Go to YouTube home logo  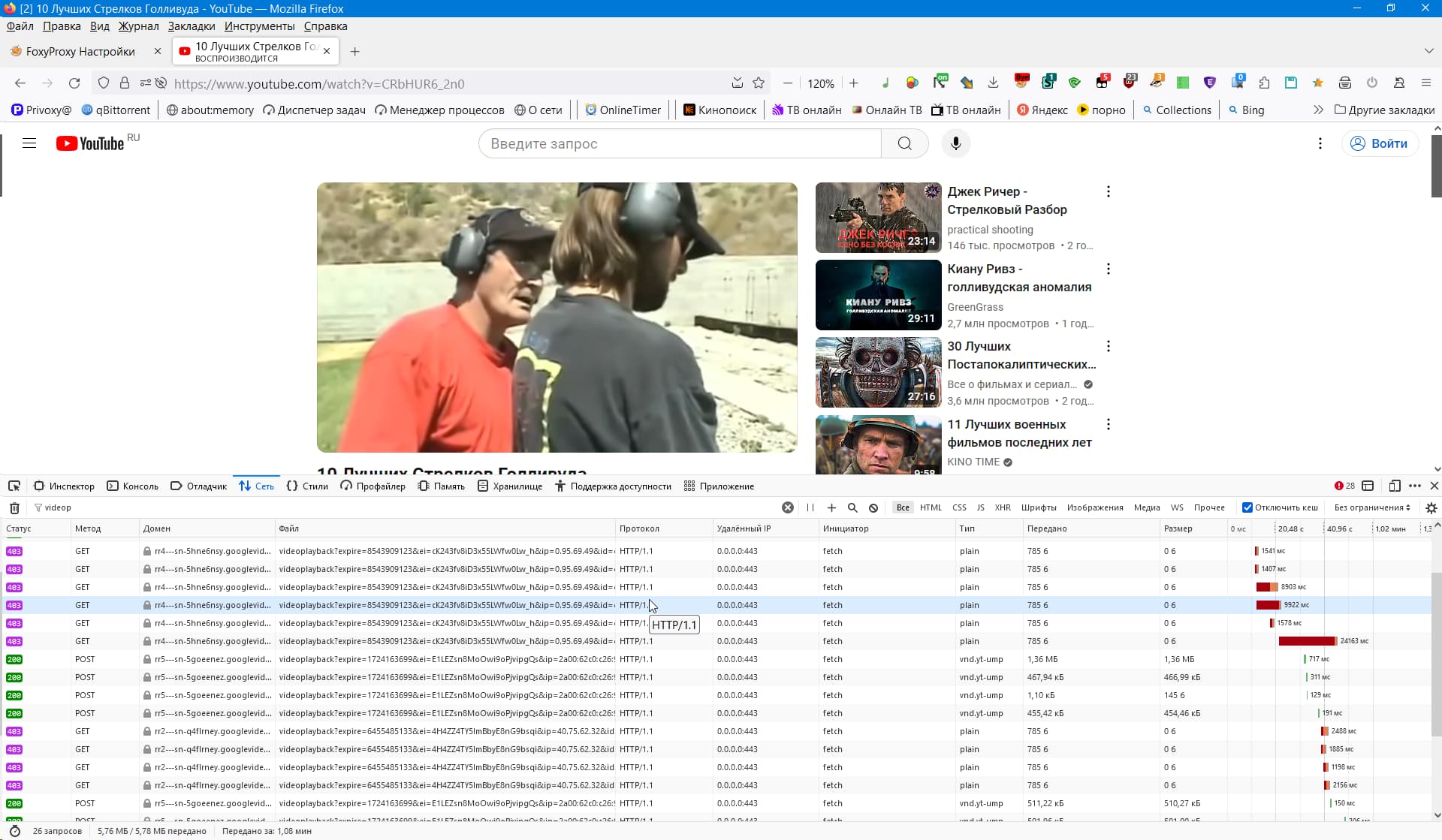[x=90, y=143]
